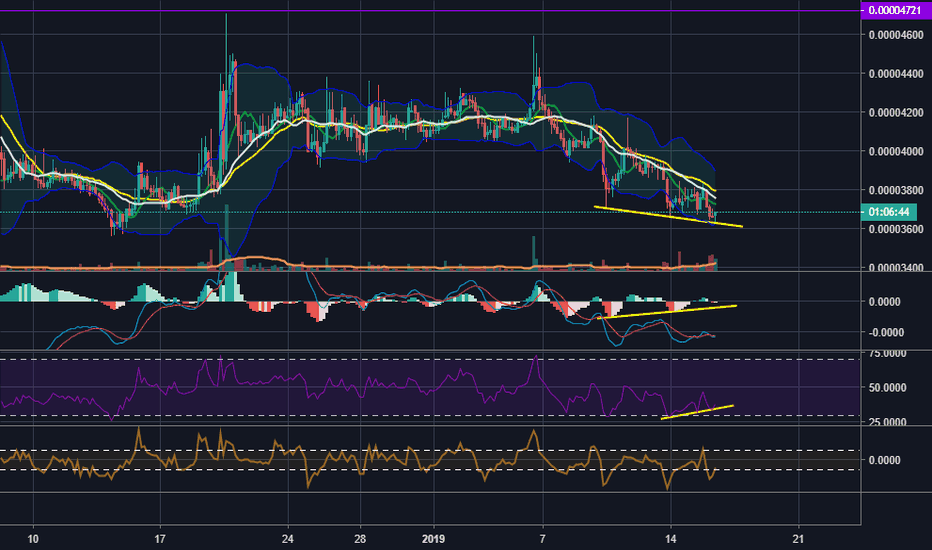932x550 pixels.
Task: Select the yellow trendline under the price lows
Action: pos(668,216)
